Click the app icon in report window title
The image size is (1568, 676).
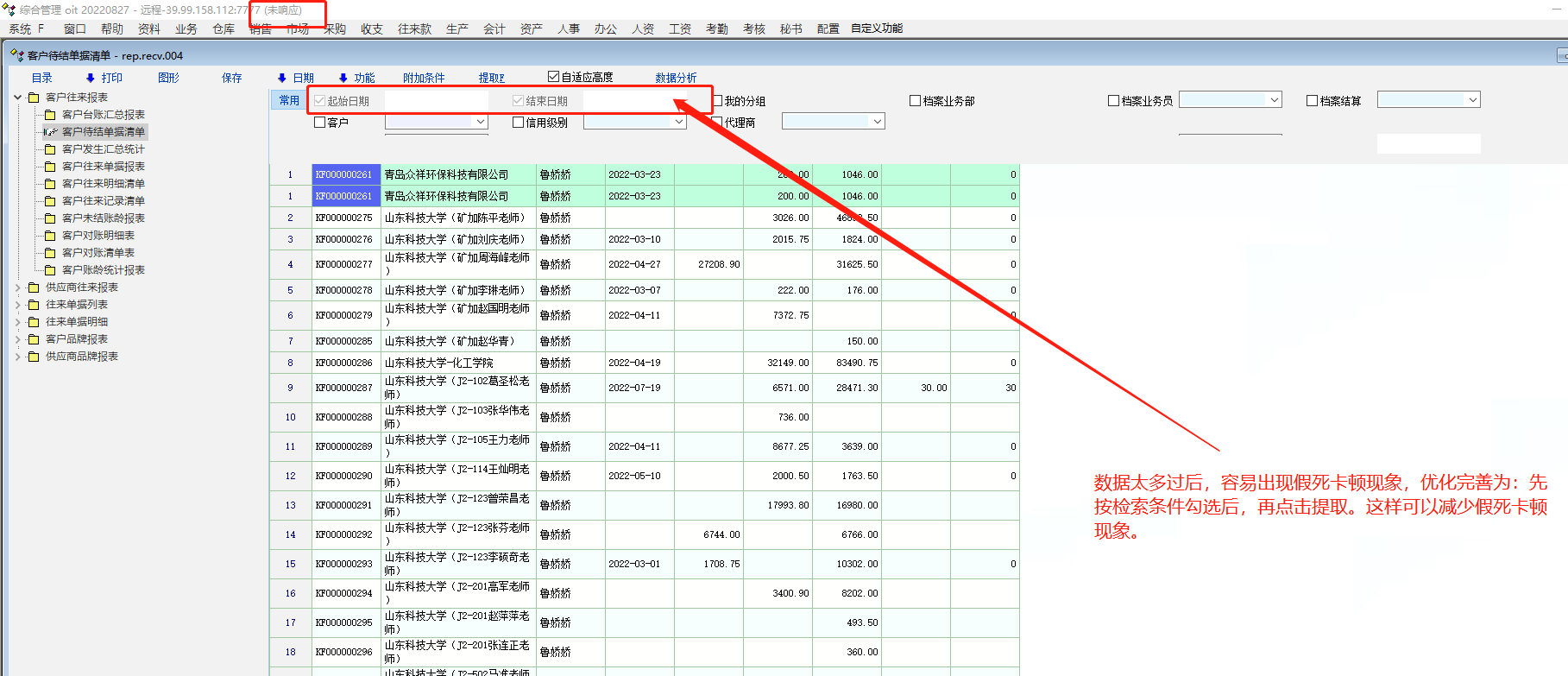click(16, 55)
